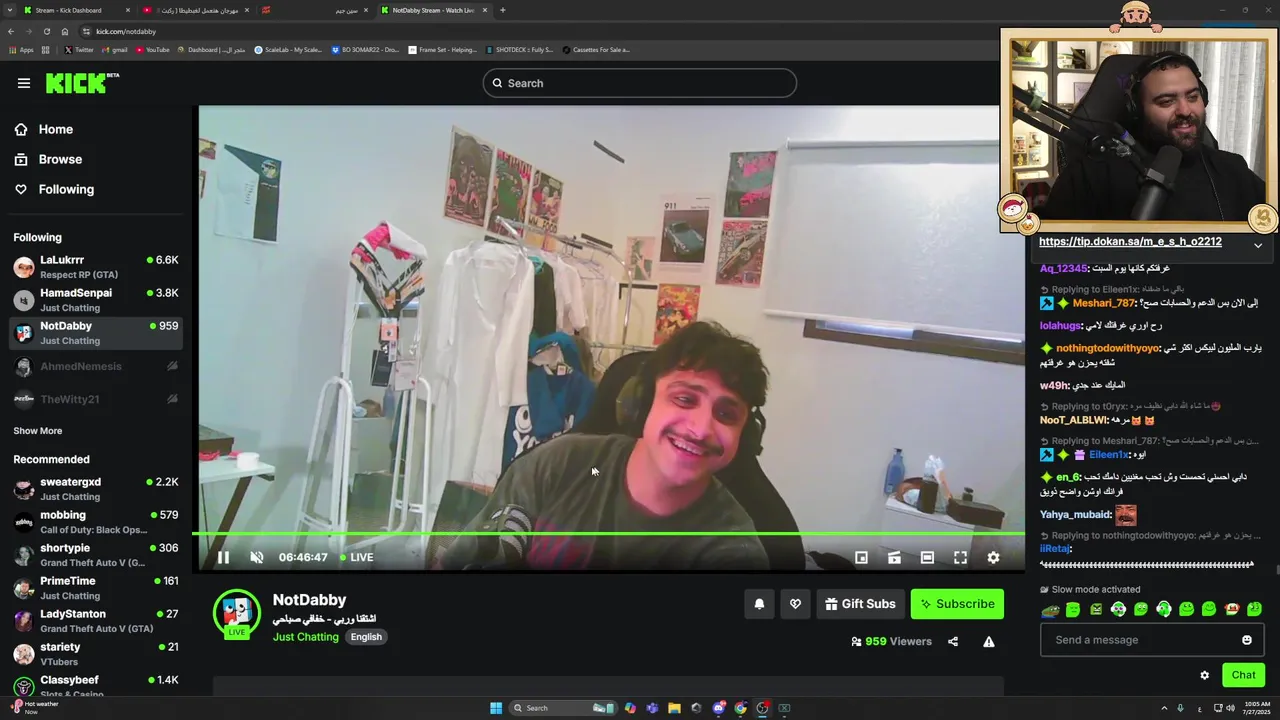
Task: Open offline channel TheWitty21
Action: [x=96, y=399]
